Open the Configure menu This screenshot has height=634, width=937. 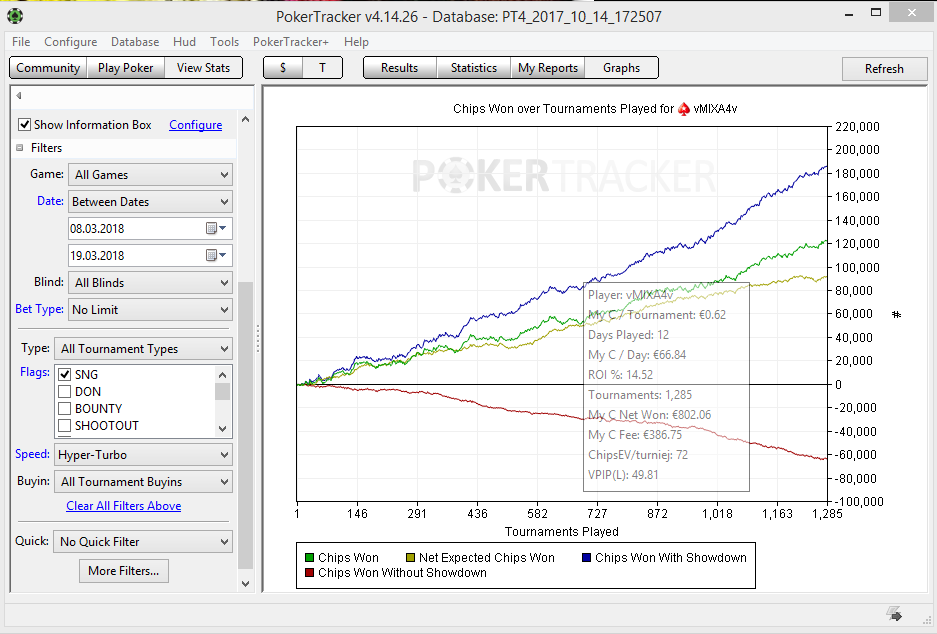pos(71,42)
